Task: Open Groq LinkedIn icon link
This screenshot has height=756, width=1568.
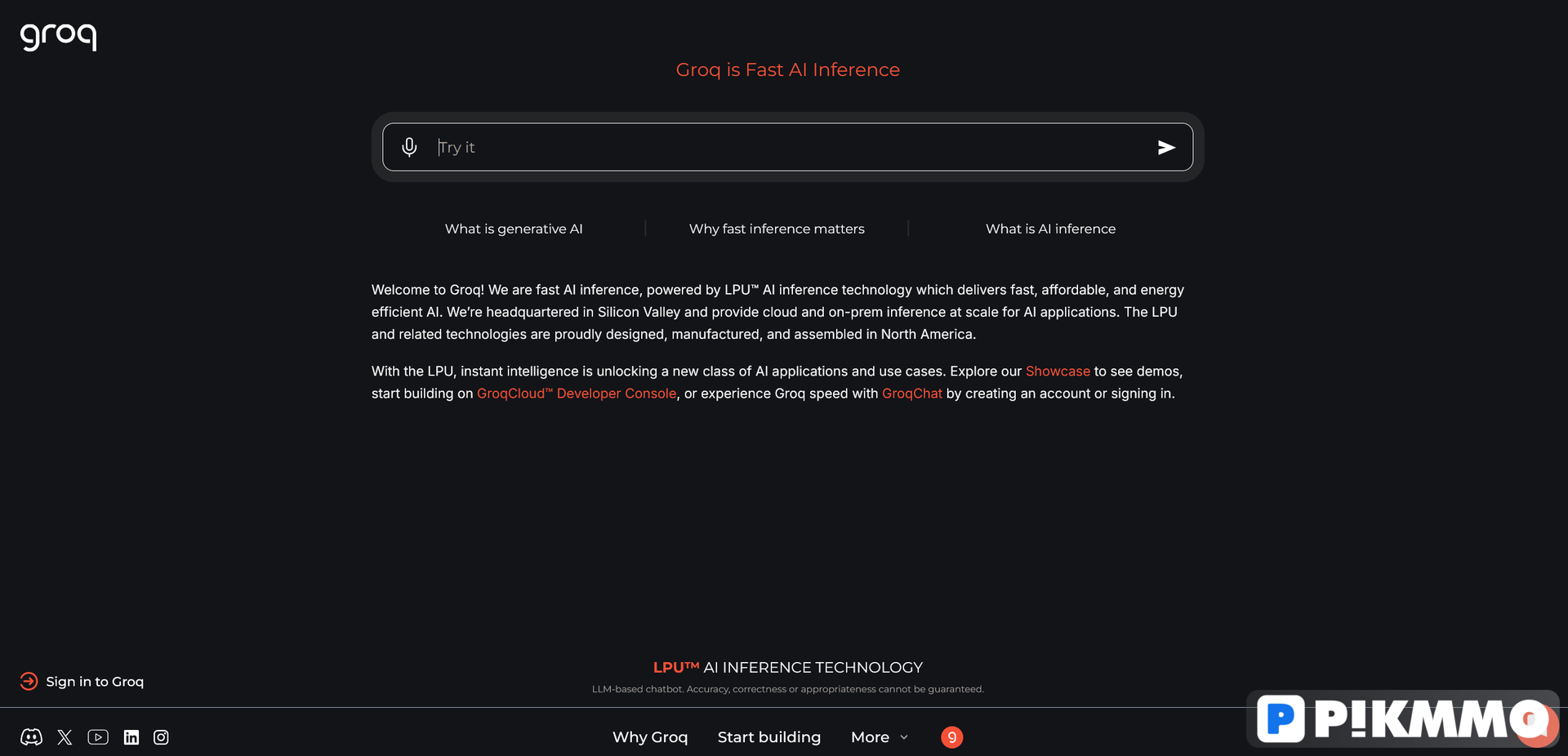Action: tap(131, 737)
